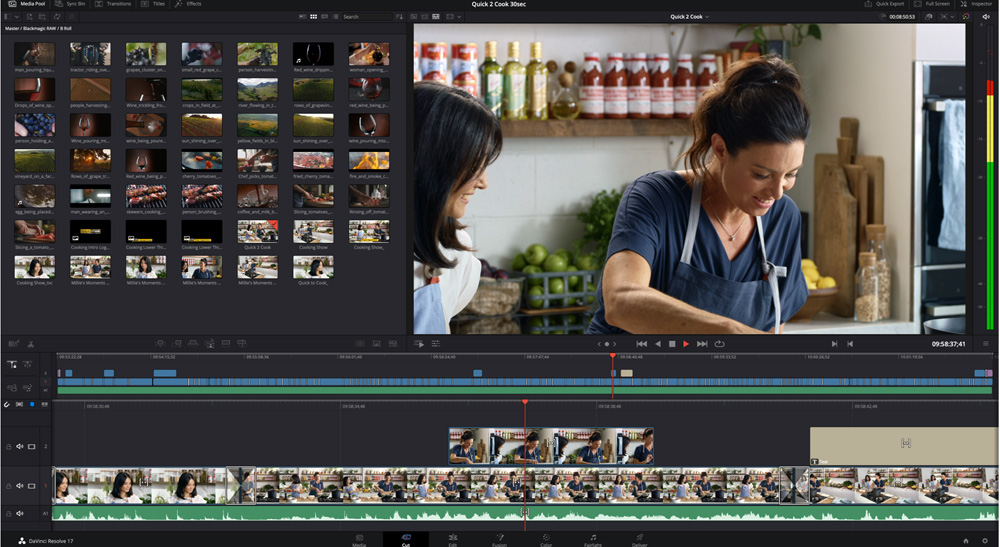Click the Full Screen button
1000x547 pixels.
(931, 4)
